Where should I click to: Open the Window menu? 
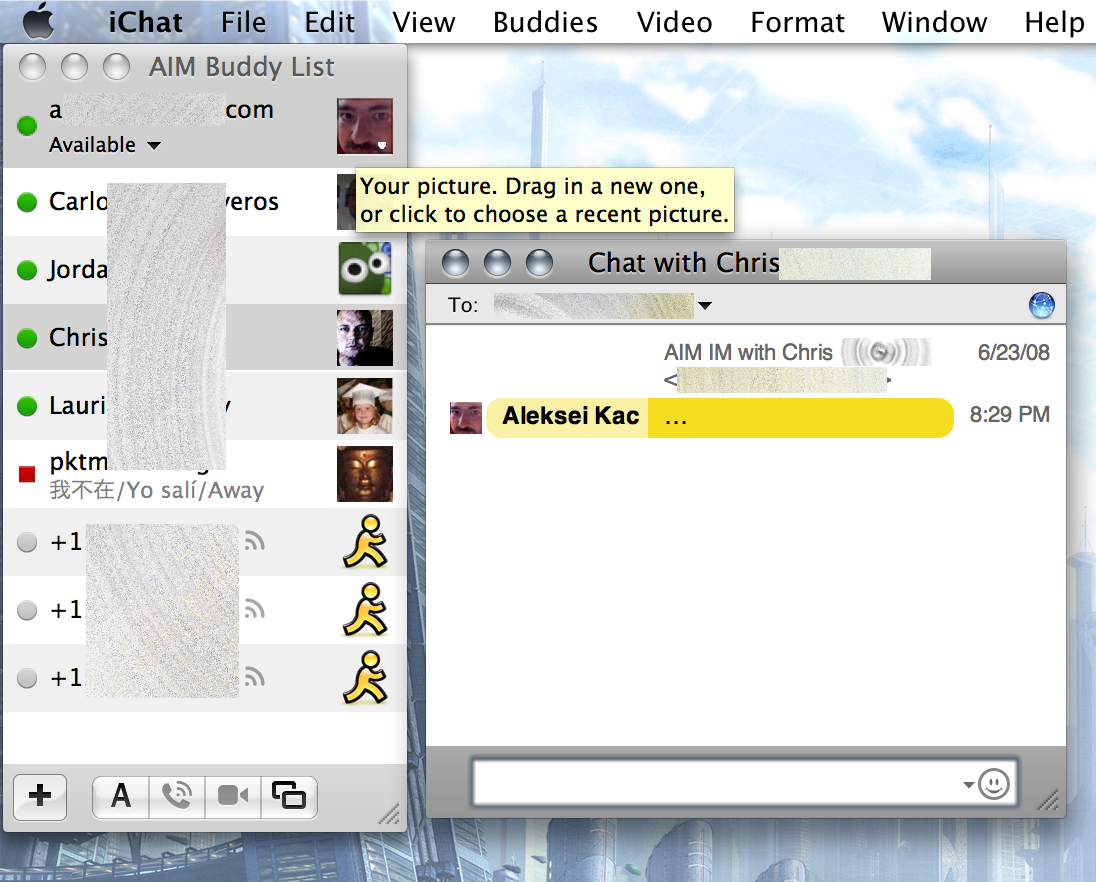click(x=934, y=22)
